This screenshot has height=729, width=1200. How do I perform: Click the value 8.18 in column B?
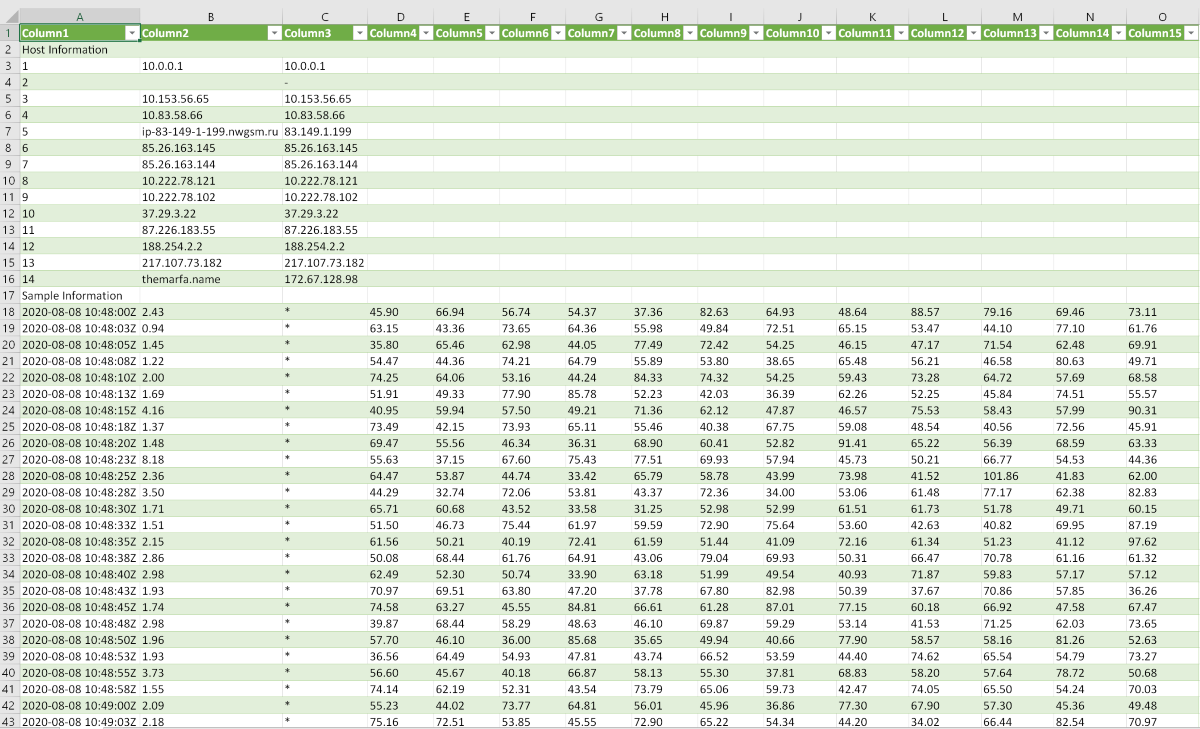tap(210, 460)
